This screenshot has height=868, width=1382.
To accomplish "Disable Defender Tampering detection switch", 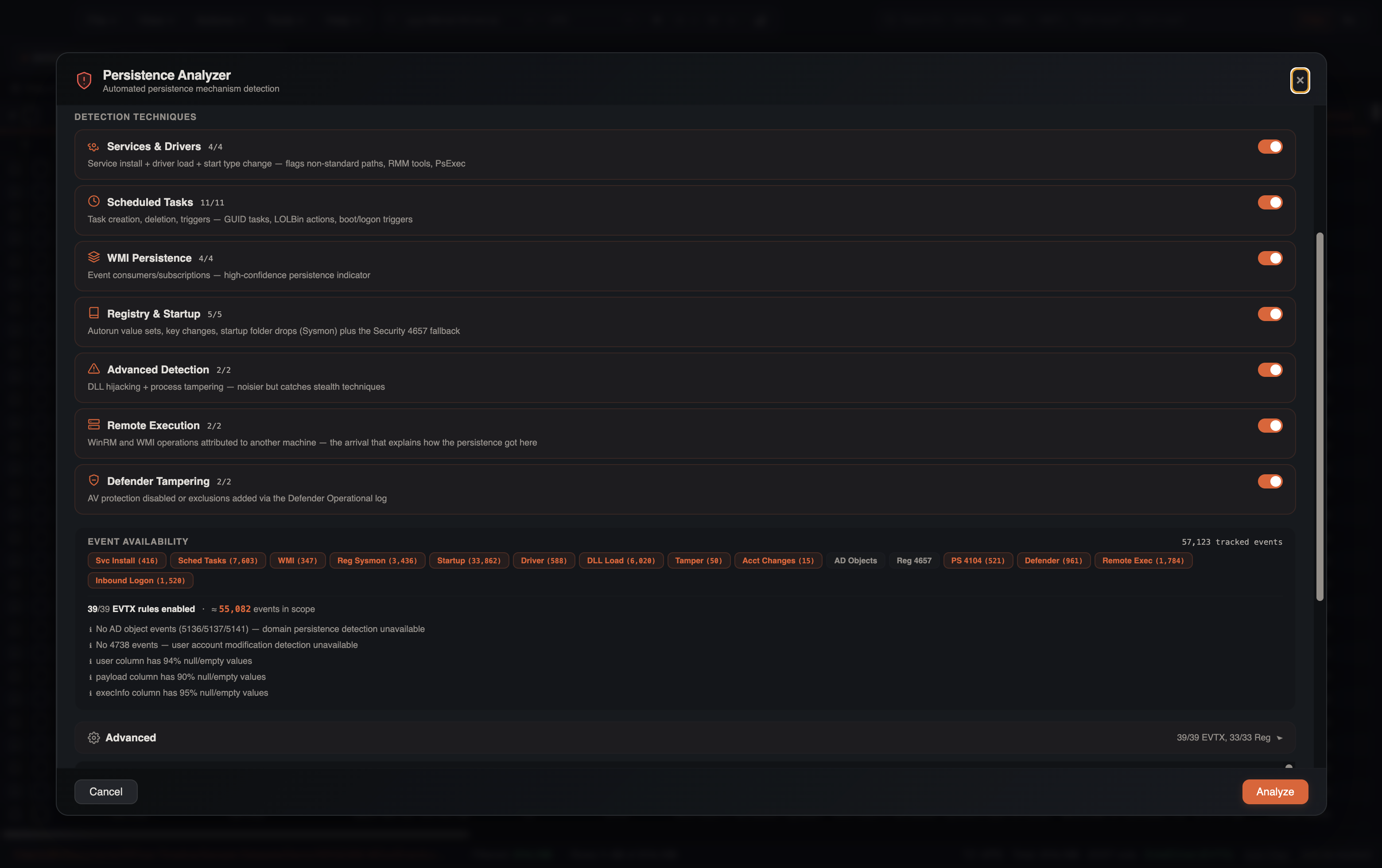I will click(x=1270, y=481).
